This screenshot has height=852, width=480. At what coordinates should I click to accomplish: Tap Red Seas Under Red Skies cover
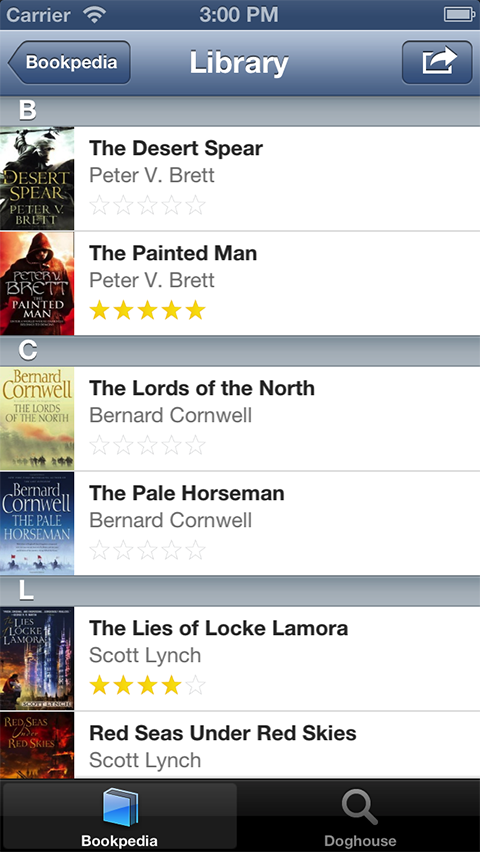pyautogui.click(x=37, y=746)
